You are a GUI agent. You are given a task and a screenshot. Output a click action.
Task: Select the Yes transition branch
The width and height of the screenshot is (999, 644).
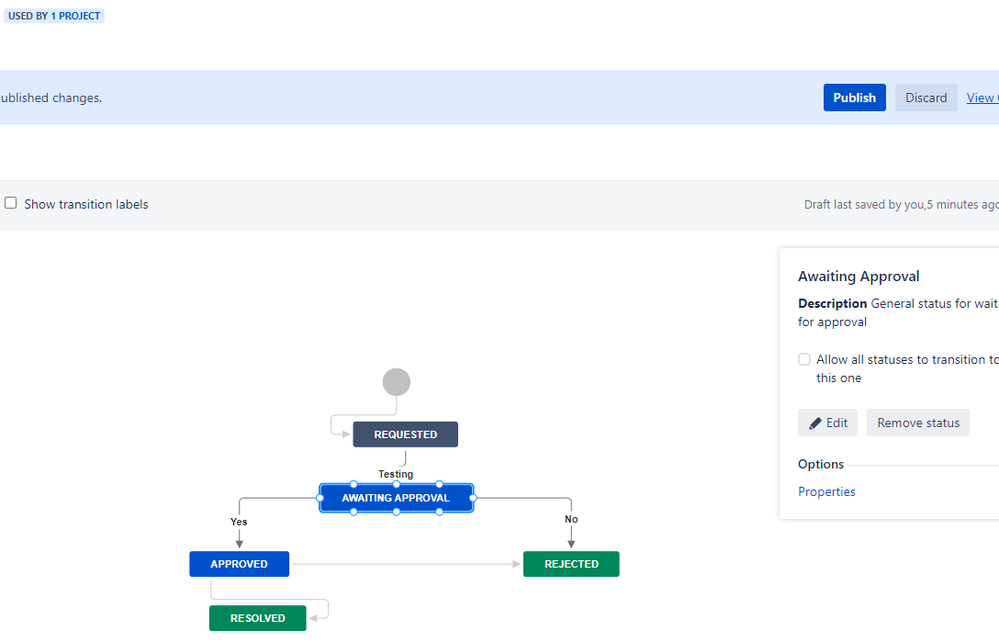238,521
